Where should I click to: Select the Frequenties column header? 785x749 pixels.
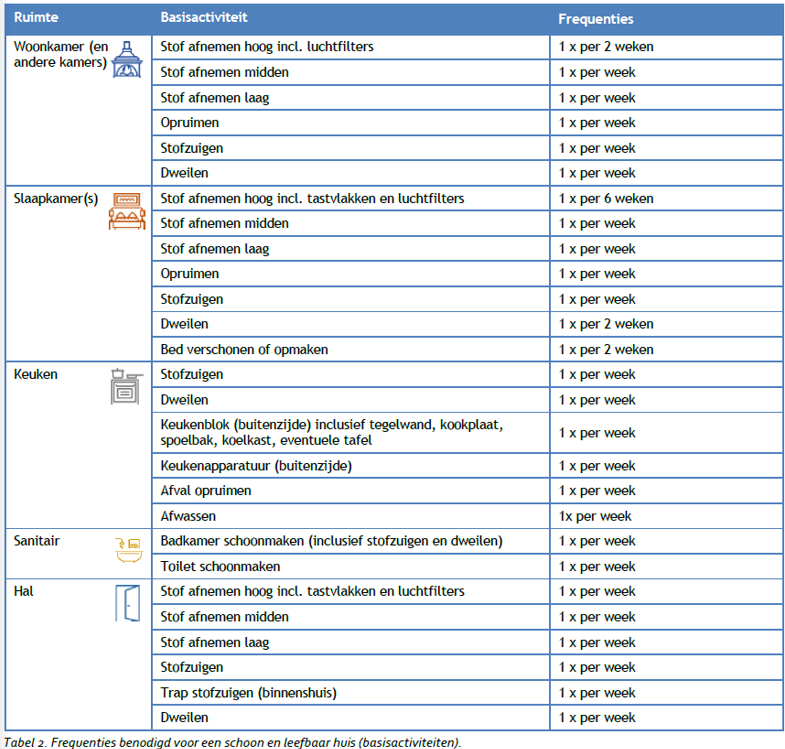595,19
